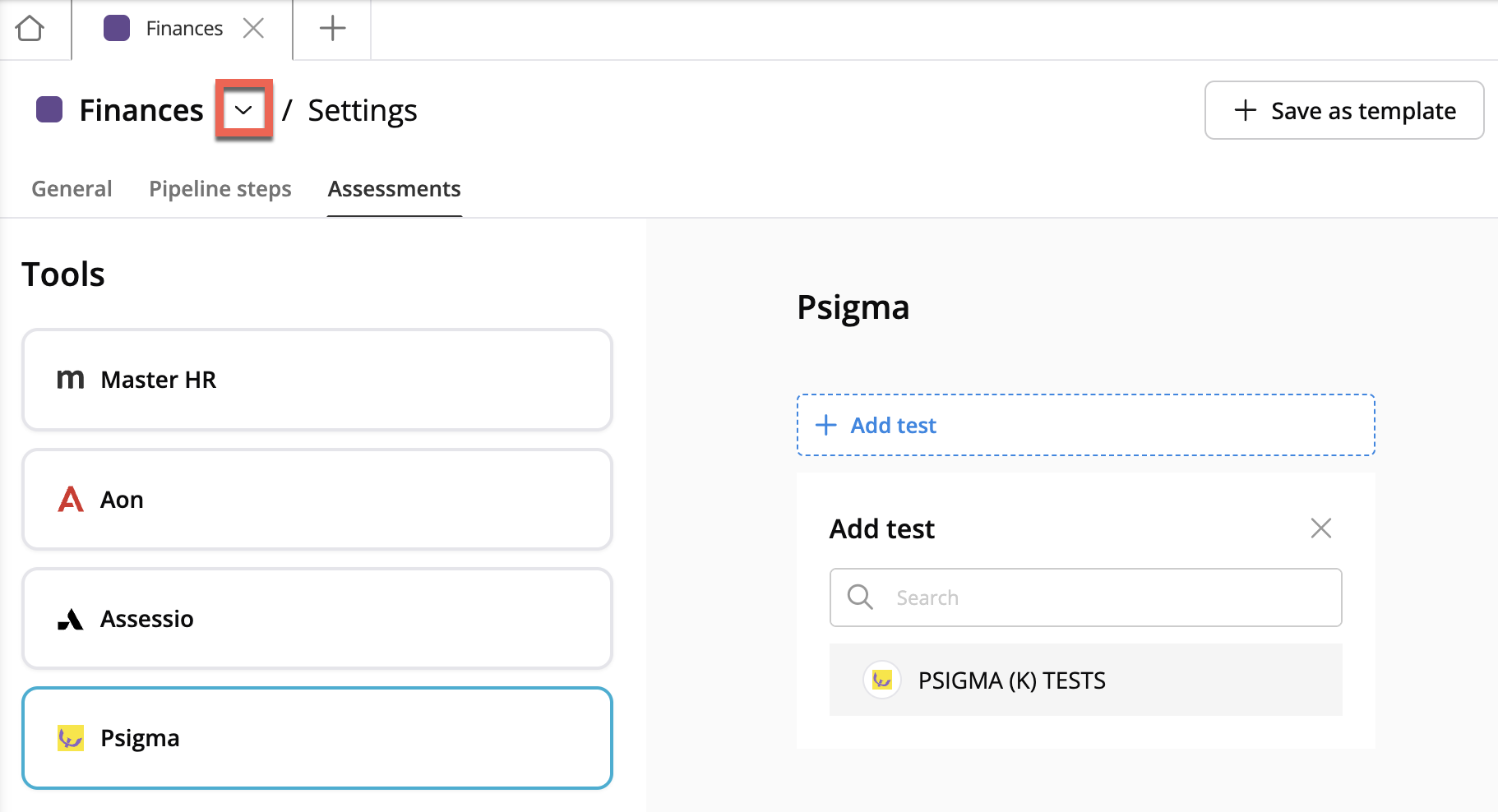Click the magnifier icon in search box
The width and height of the screenshot is (1498, 812).
point(860,597)
